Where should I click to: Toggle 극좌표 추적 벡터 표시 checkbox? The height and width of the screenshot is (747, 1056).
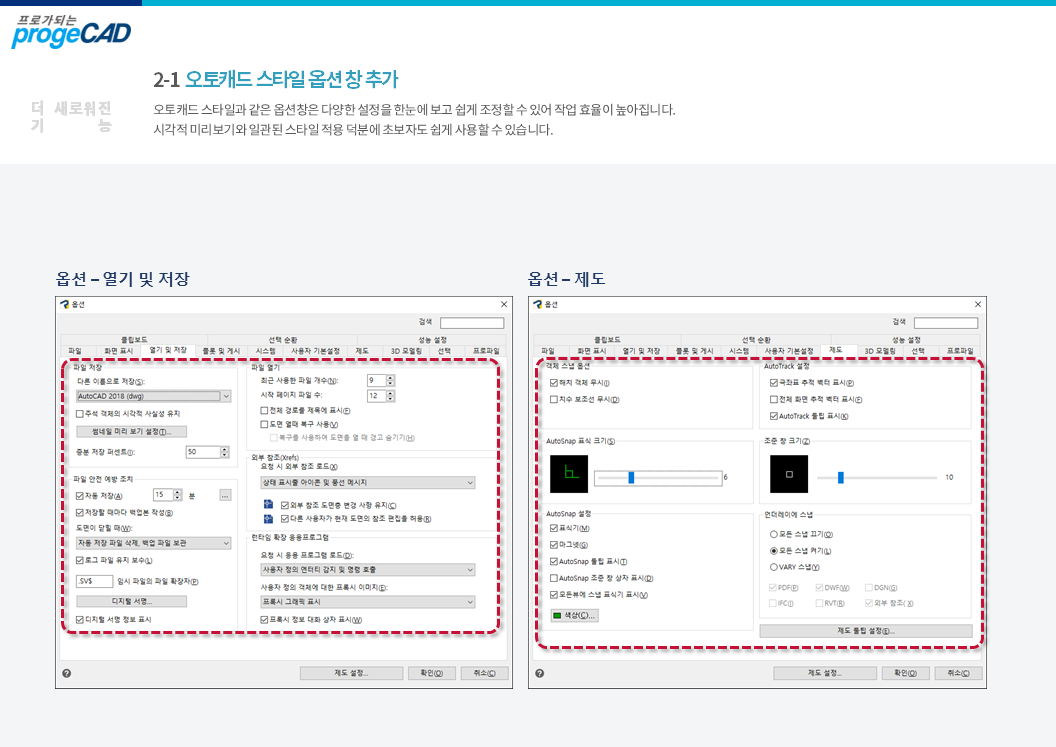tap(774, 383)
